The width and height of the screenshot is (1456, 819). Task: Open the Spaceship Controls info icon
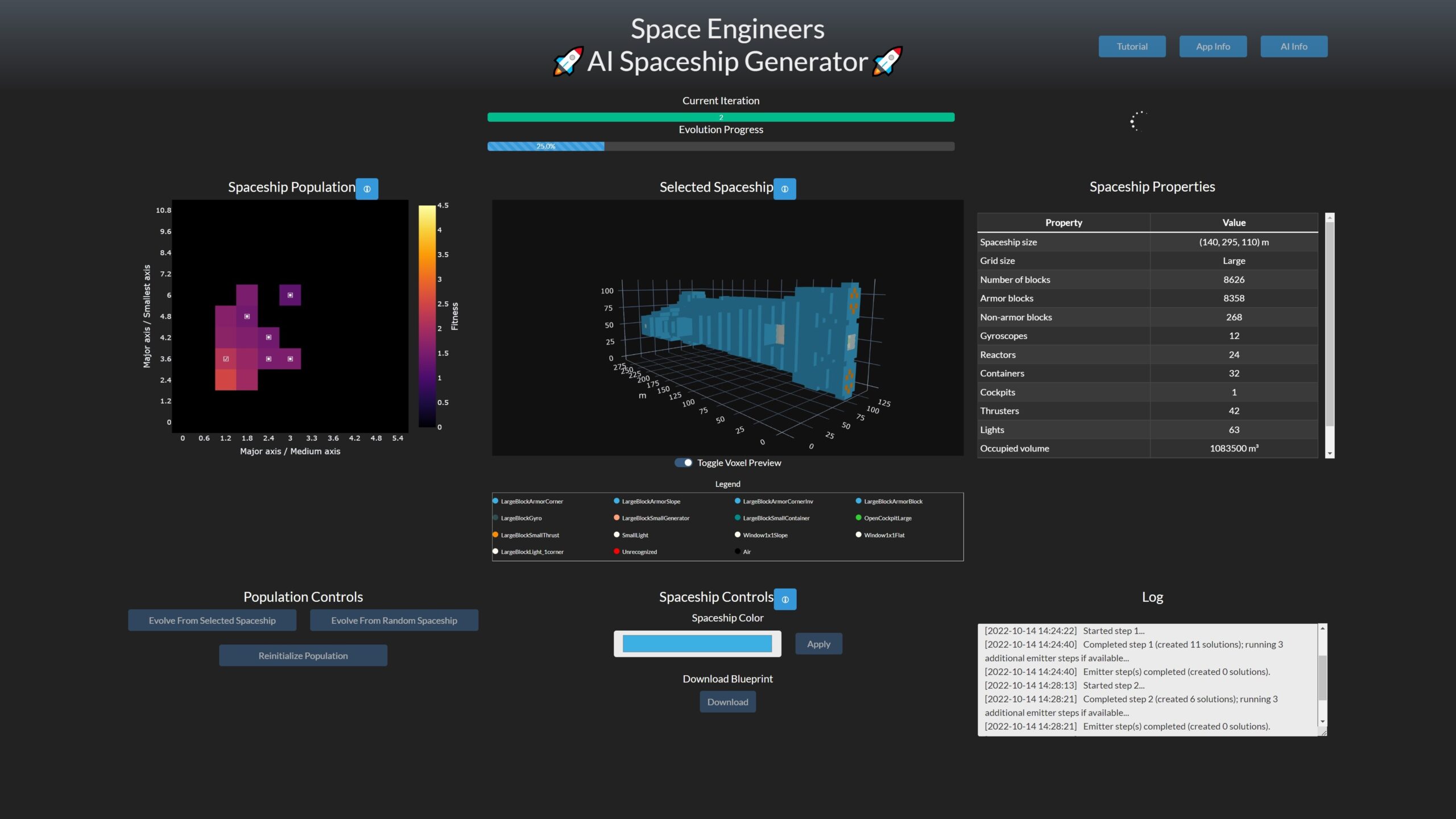point(785,599)
